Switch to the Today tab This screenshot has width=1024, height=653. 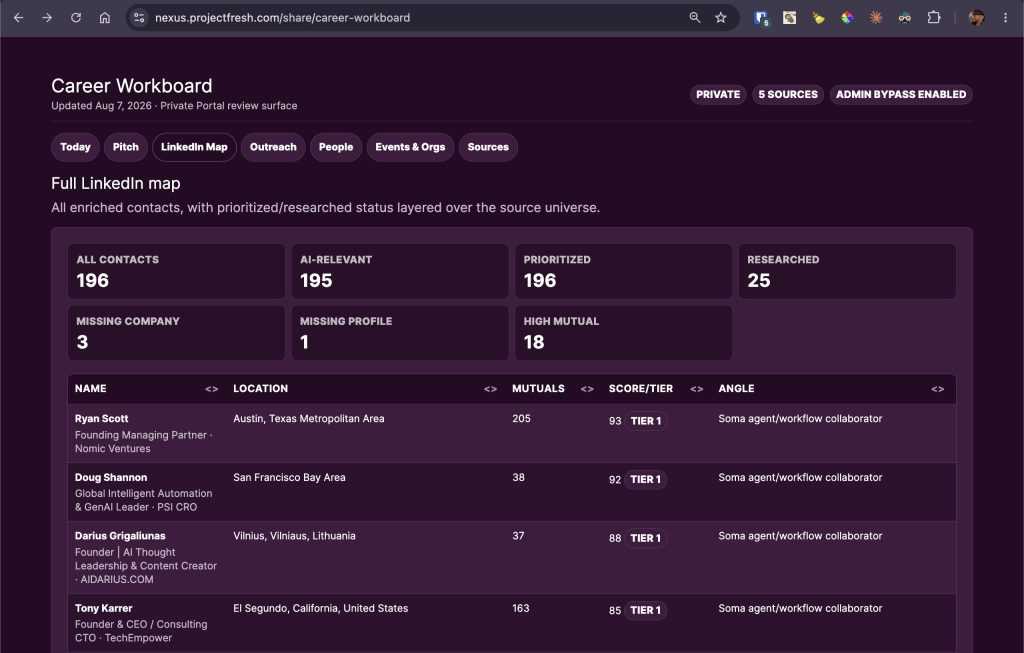[75, 147]
